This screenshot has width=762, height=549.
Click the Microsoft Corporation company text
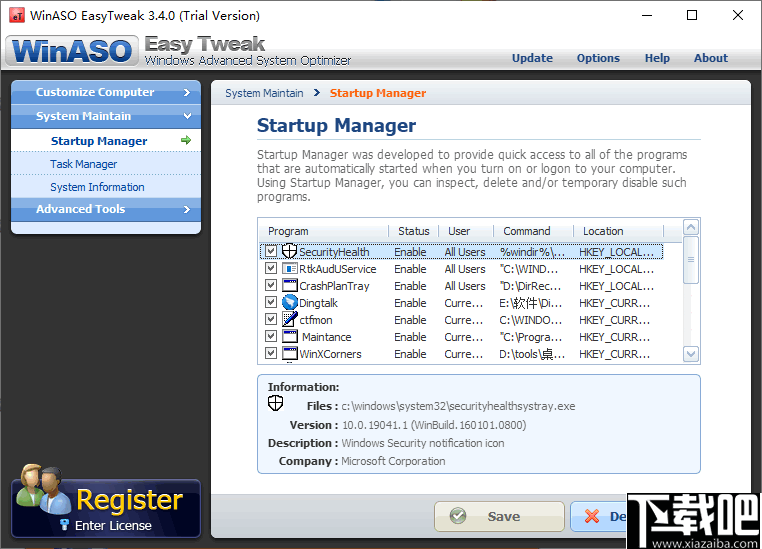point(393,461)
